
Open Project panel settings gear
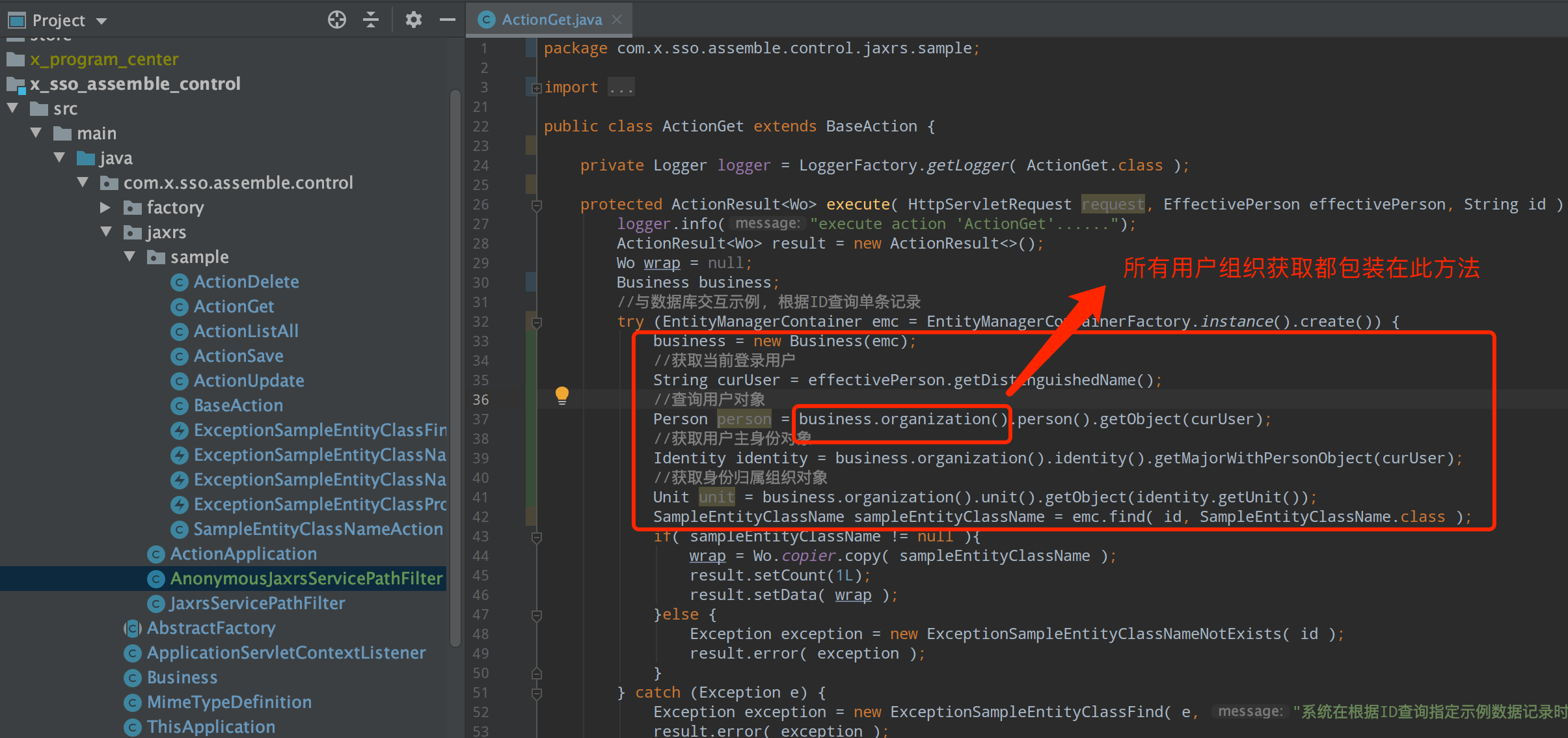(x=414, y=20)
